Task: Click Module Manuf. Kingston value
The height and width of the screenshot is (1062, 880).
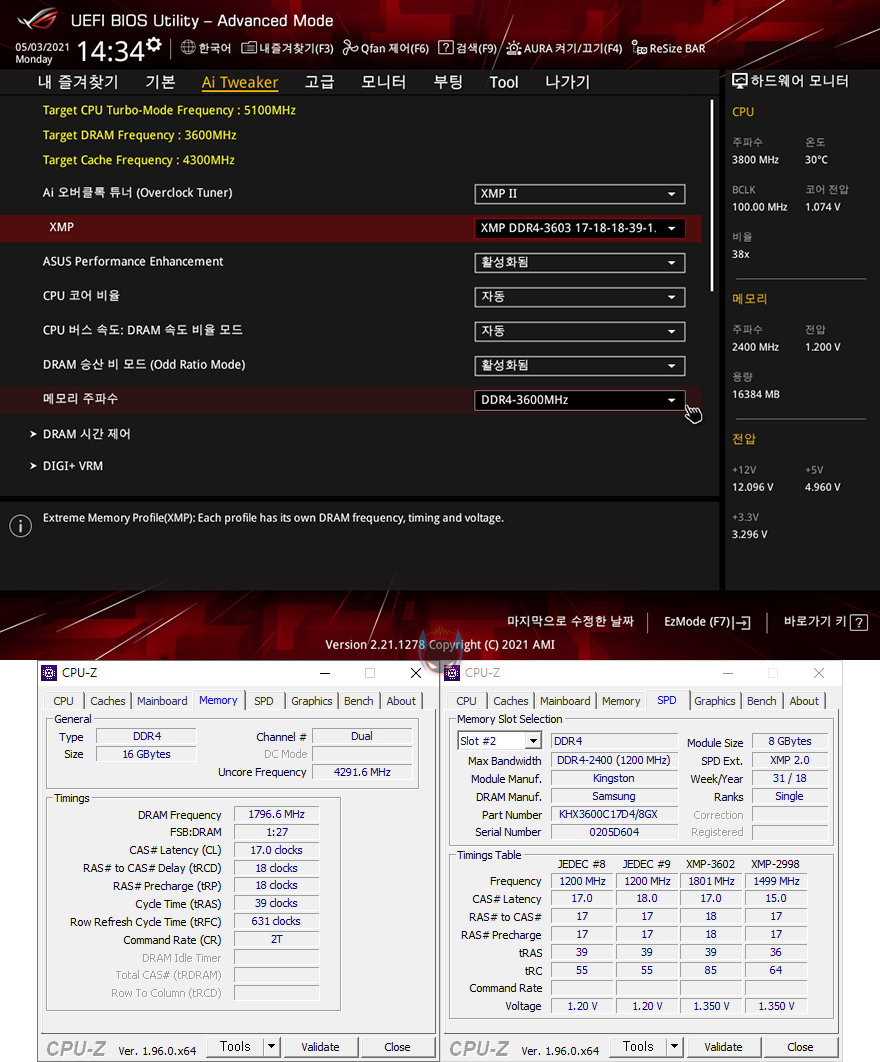Action: [x=614, y=778]
